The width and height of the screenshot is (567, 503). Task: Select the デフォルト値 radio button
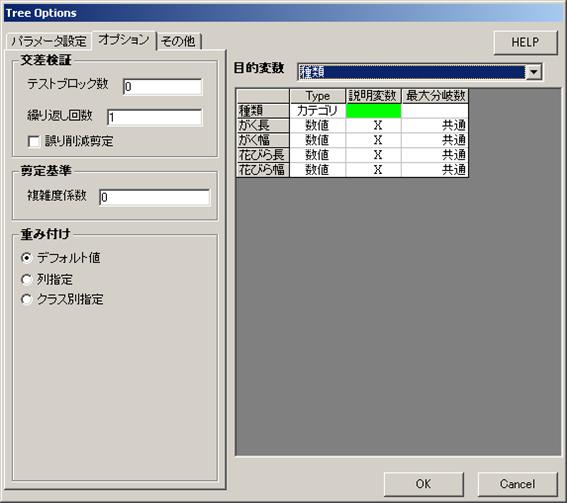[x=26, y=258]
